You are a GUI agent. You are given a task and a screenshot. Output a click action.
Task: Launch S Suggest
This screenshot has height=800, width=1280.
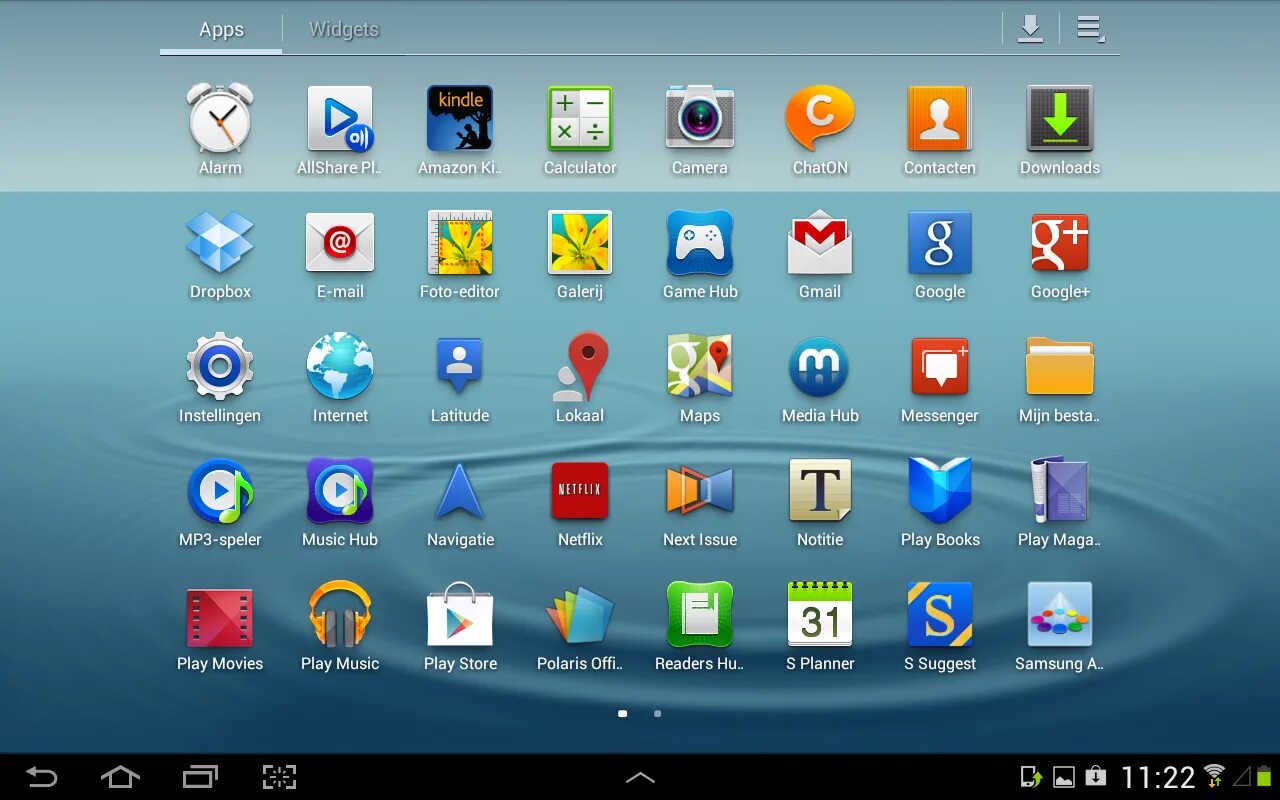pyautogui.click(x=940, y=615)
